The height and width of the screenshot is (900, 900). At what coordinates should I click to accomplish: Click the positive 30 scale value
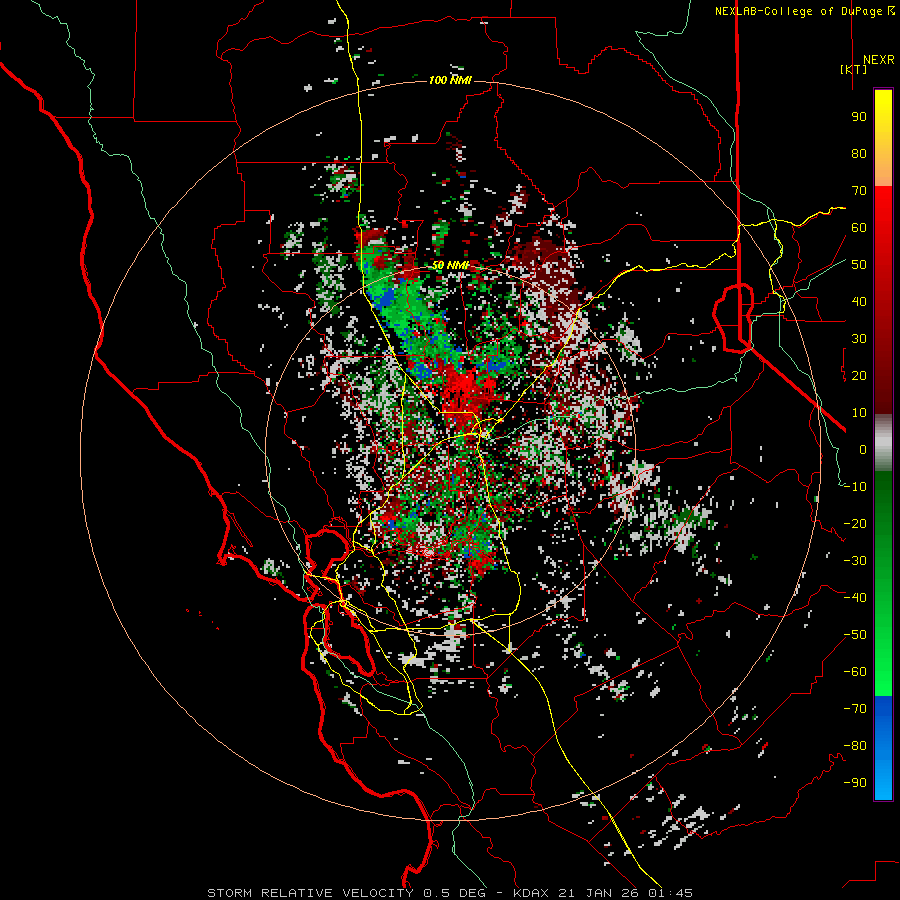pyautogui.click(x=859, y=339)
